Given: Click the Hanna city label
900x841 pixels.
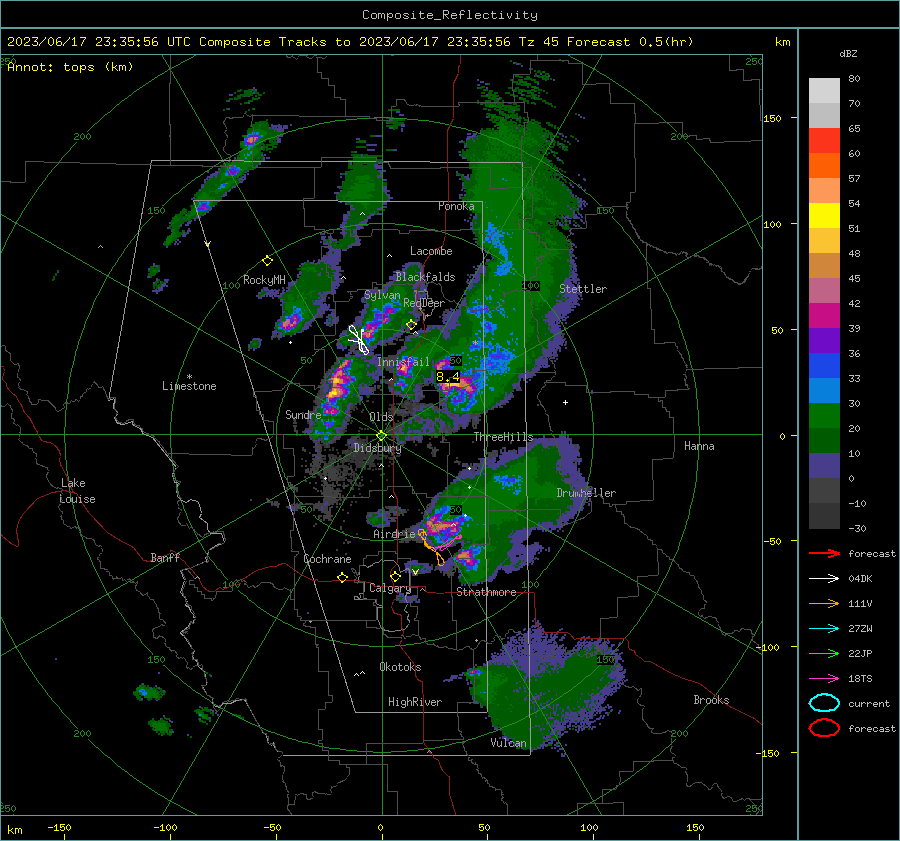Looking at the screenshot, I should [699, 446].
